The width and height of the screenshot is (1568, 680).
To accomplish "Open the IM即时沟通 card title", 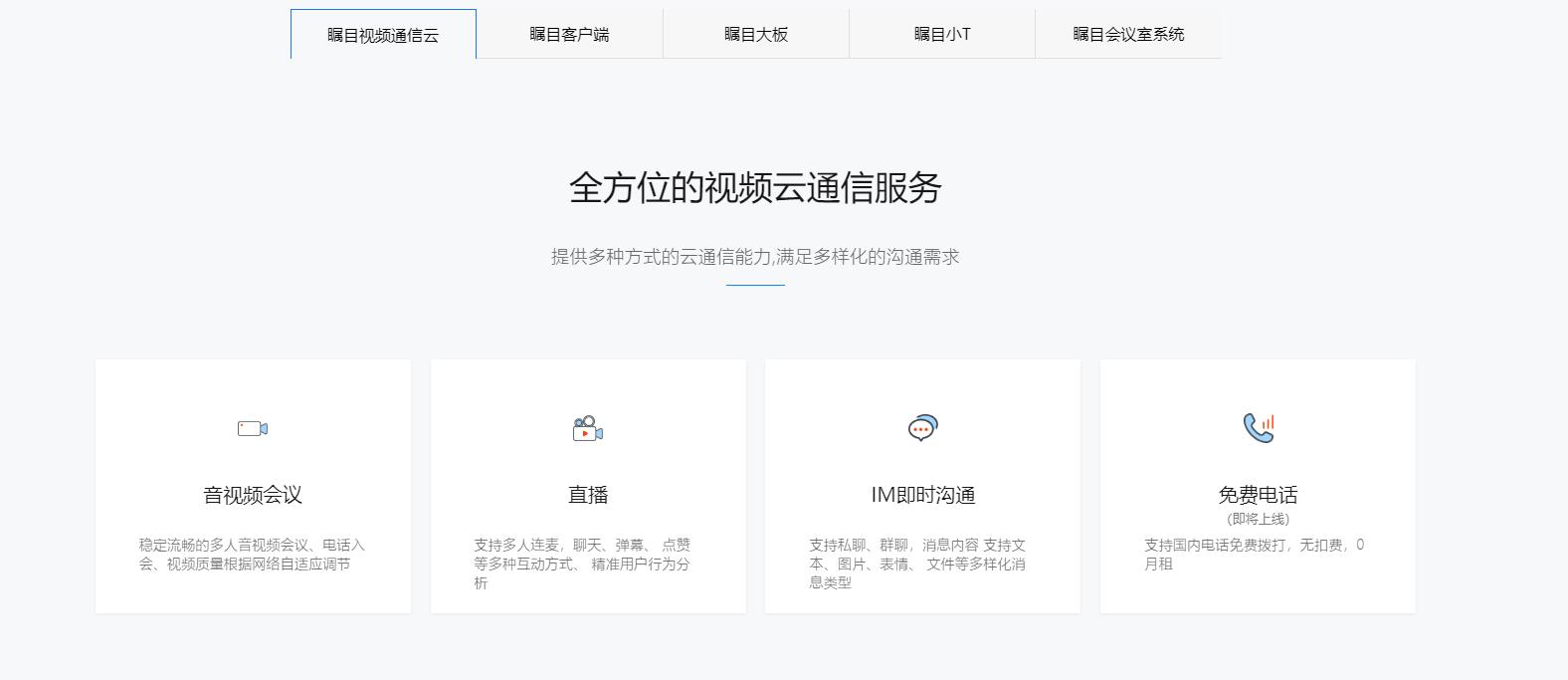I will (x=922, y=495).
